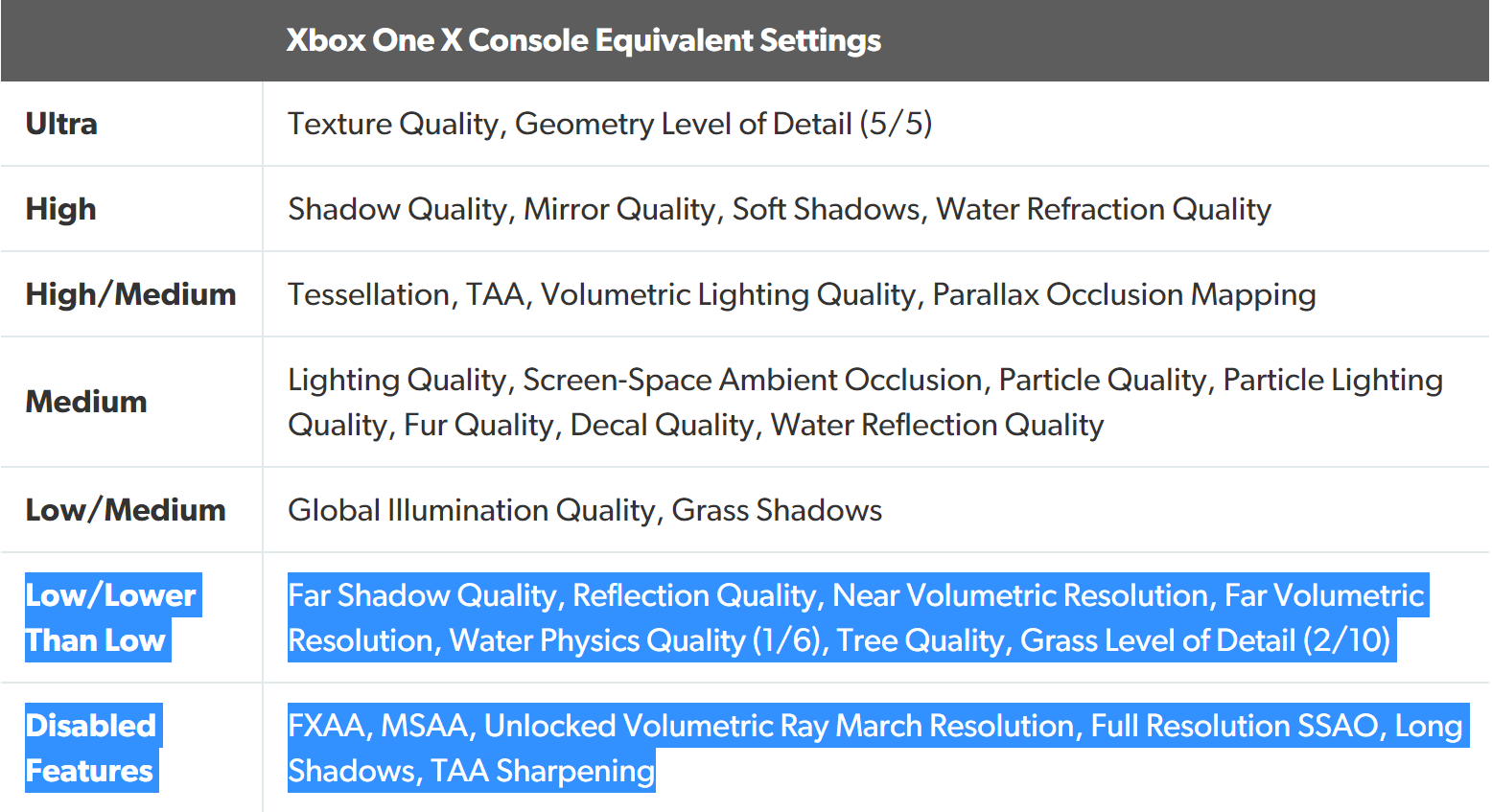
Task: Click the Parallax Occlusion Mapping text
Action: (1124, 294)
